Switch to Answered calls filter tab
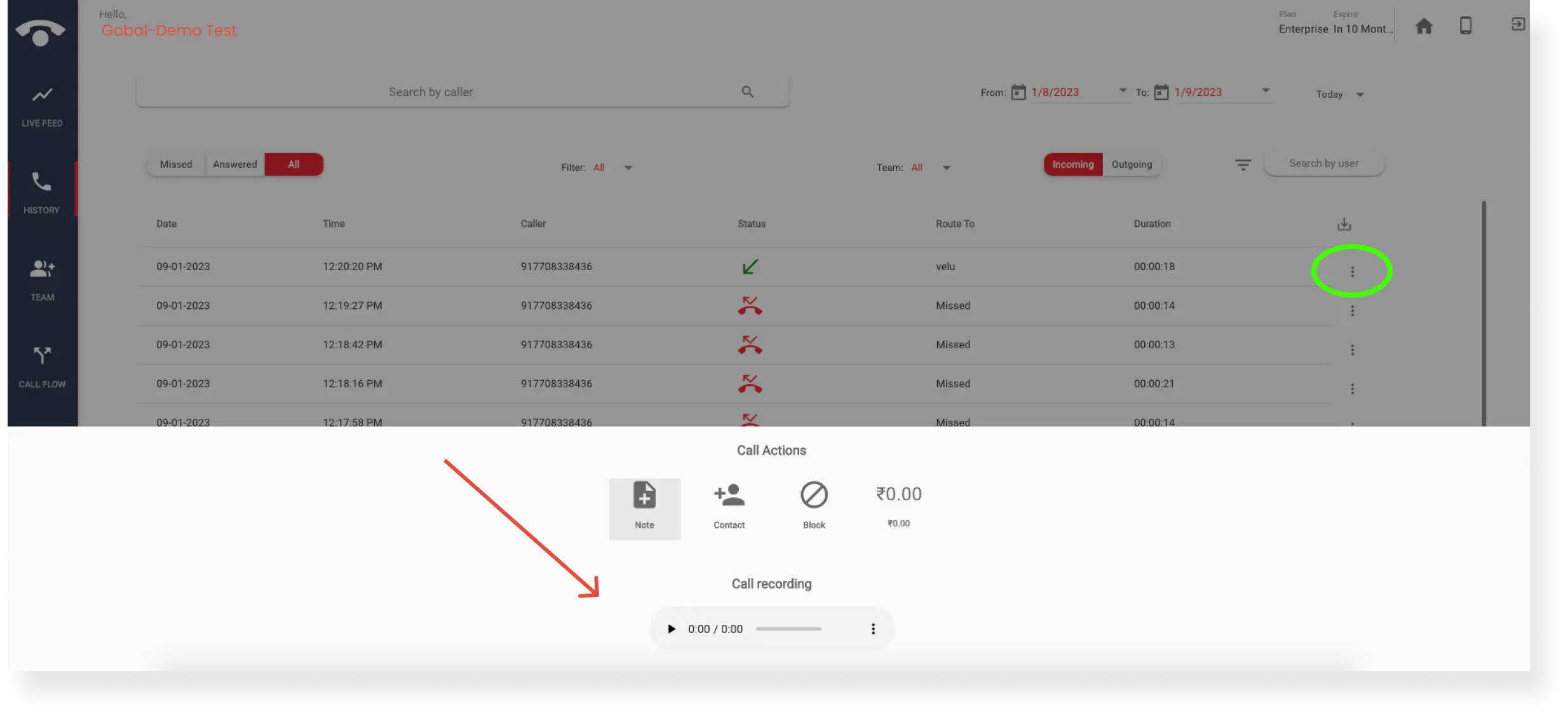 (234, 164)
